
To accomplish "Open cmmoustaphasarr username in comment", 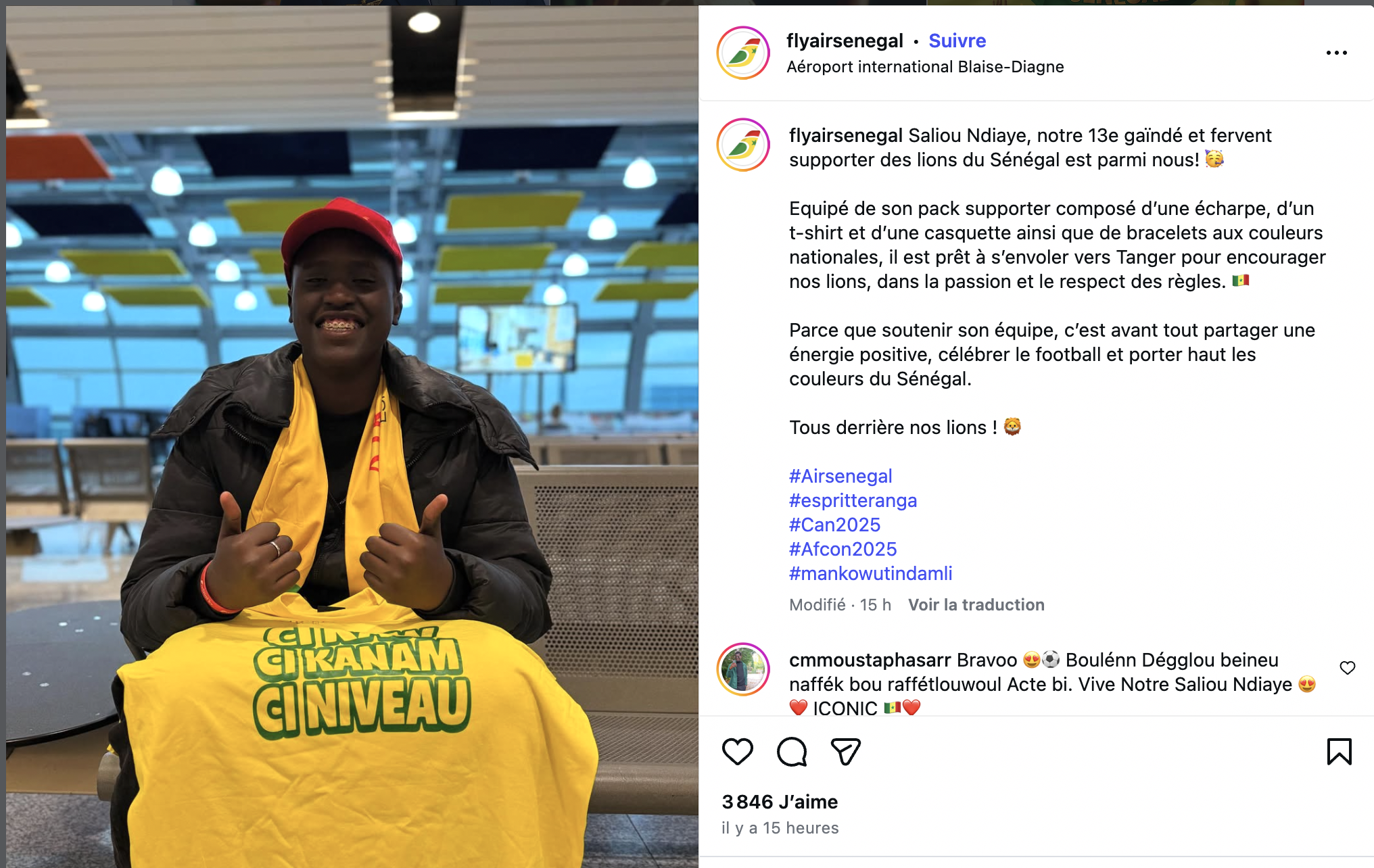I will pos(870,660).
